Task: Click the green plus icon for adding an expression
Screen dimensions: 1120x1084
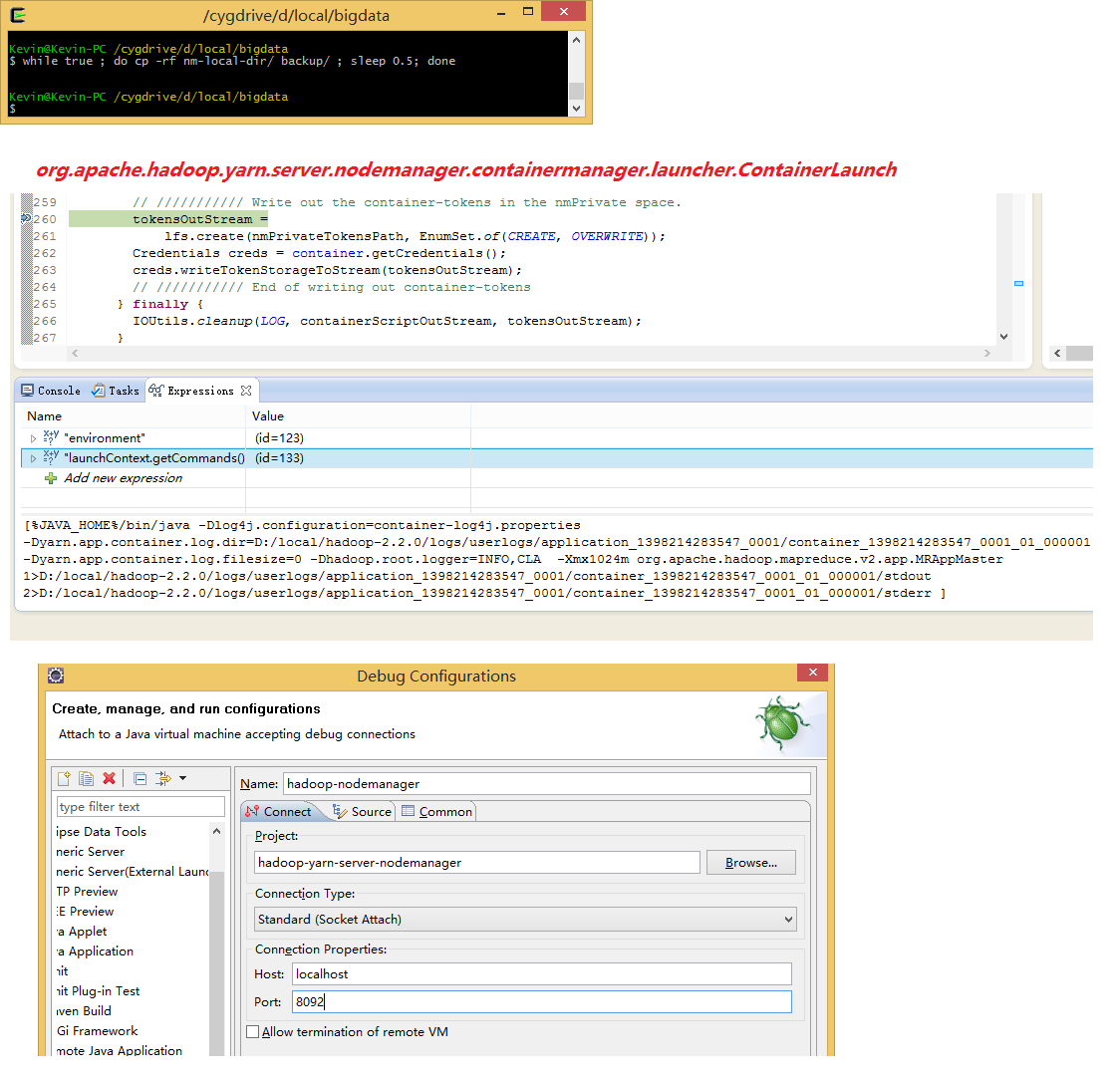Action: tap(51, 478)
